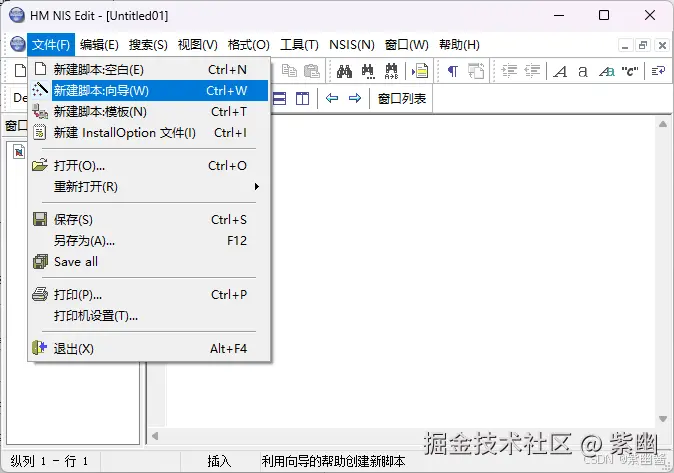Open the 搜索(S) menu
The height and width of the screenshot is (473, 674).
(x=148, y=45)
